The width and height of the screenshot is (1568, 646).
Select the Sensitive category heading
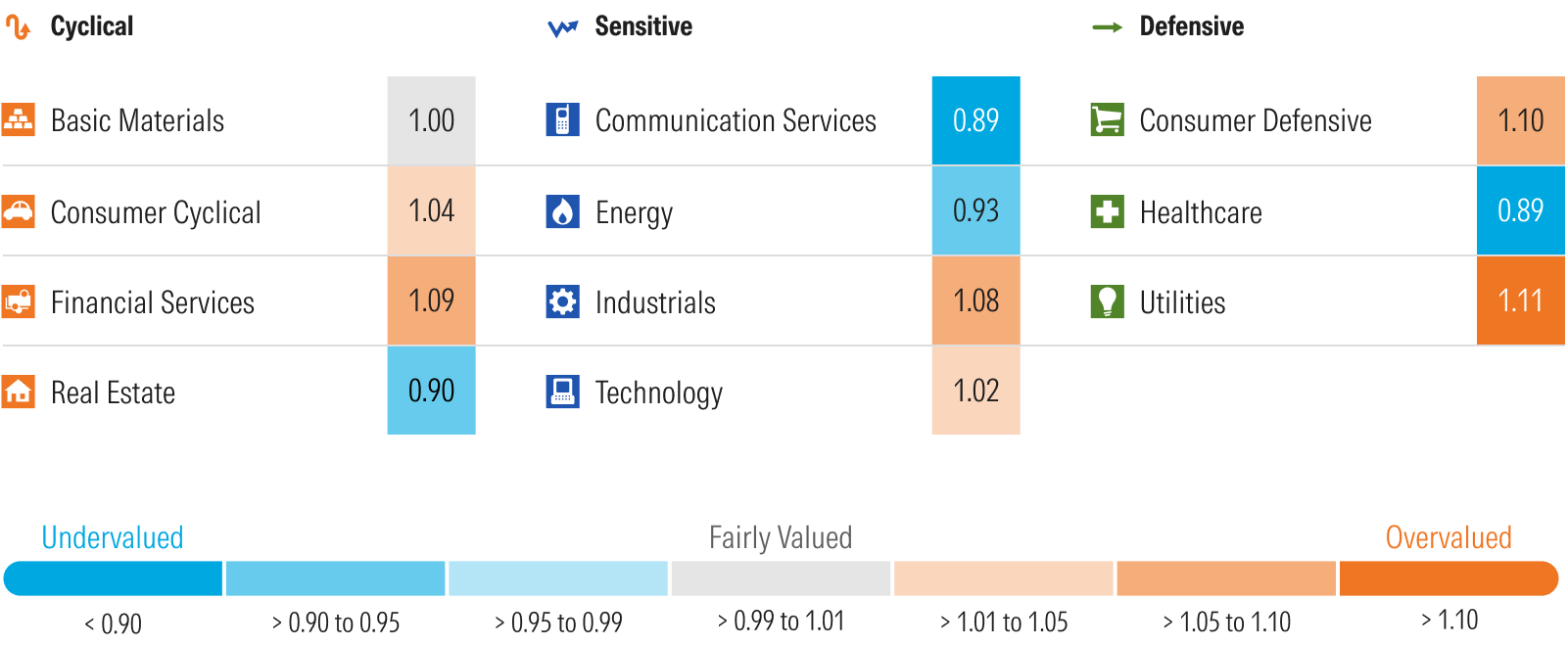[x=642, y=26]
